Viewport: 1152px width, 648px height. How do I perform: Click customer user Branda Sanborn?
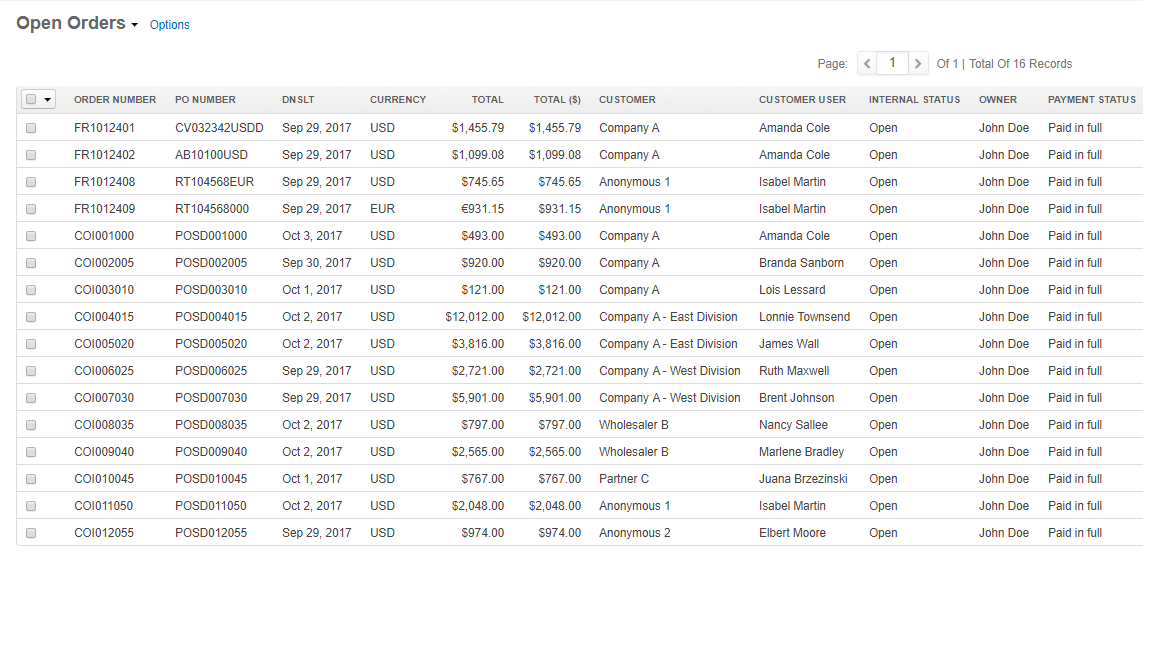(802, 263)
